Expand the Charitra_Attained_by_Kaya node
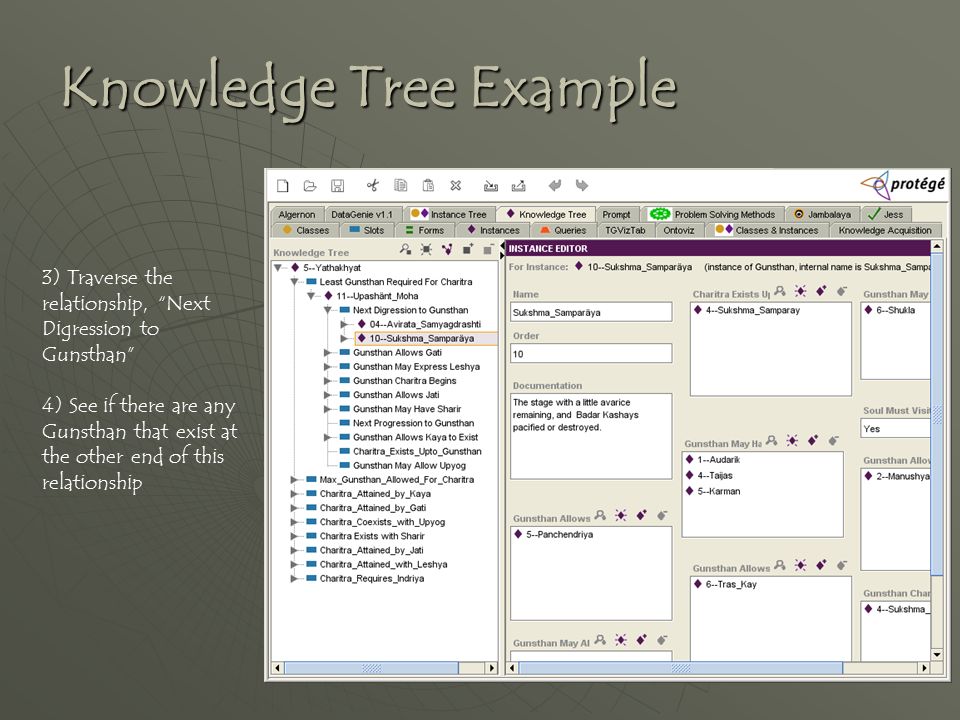This screenshot has height=720, width=960. tap(294, 493)
